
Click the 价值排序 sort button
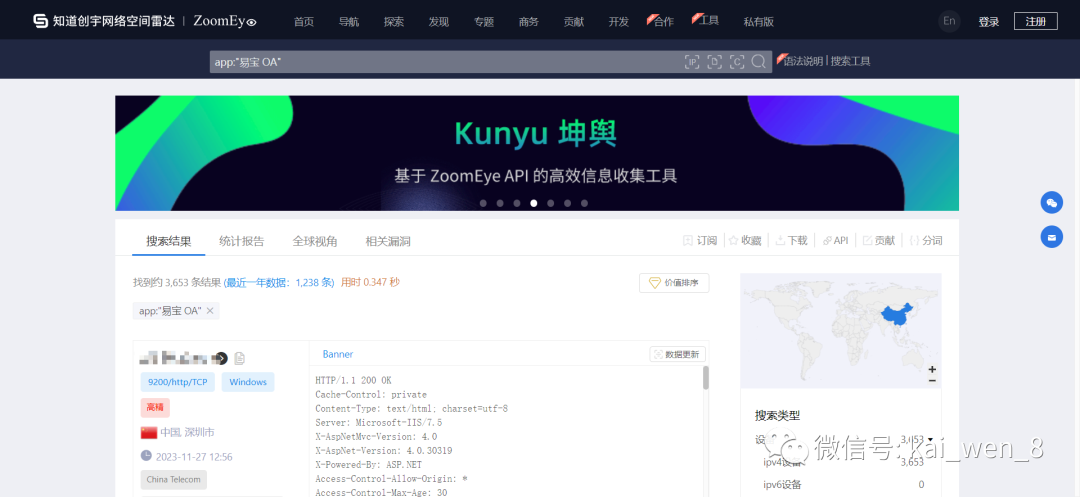point(674,283)
